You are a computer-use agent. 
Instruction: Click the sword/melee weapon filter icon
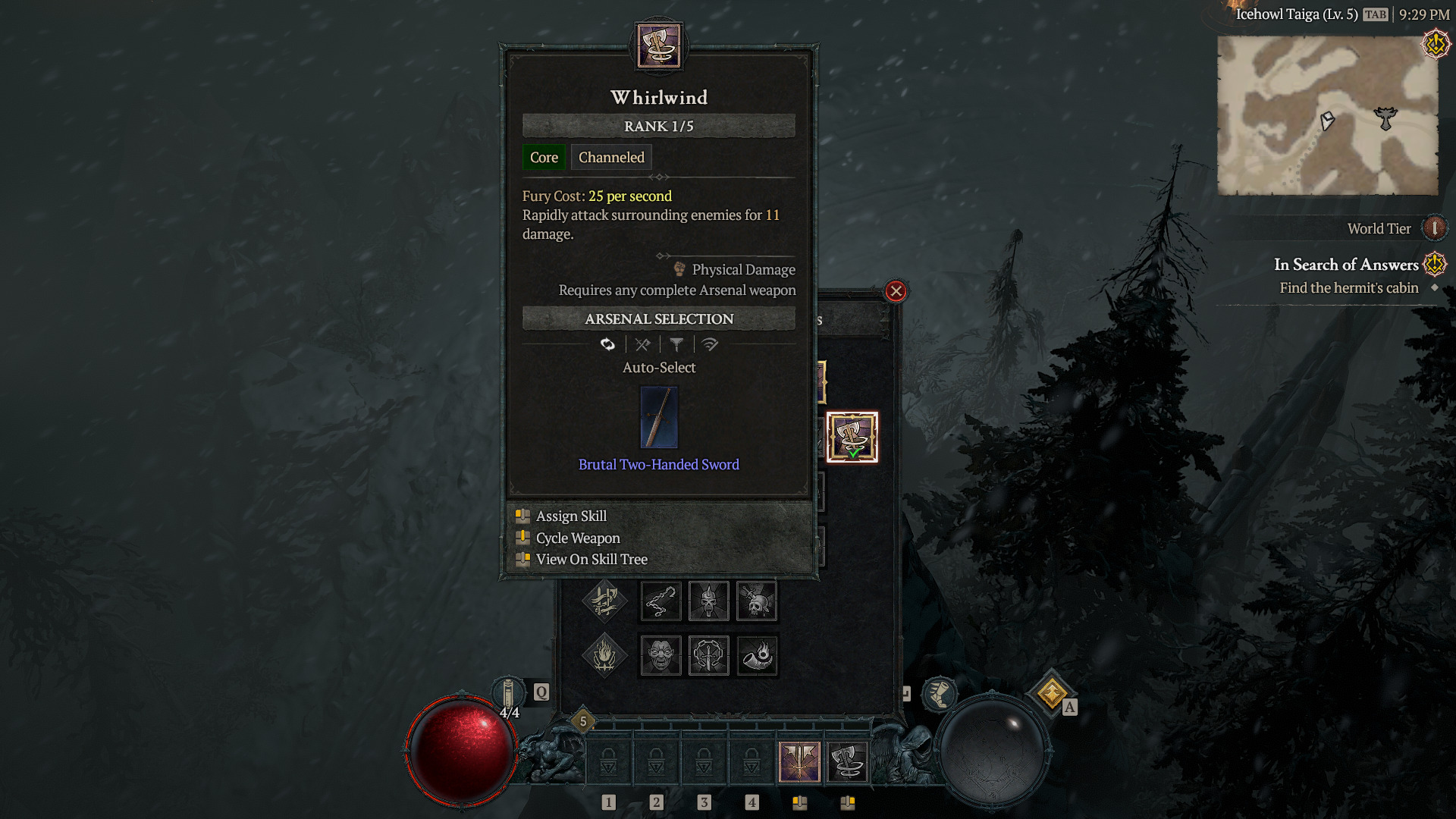click(x=642, y=345)
